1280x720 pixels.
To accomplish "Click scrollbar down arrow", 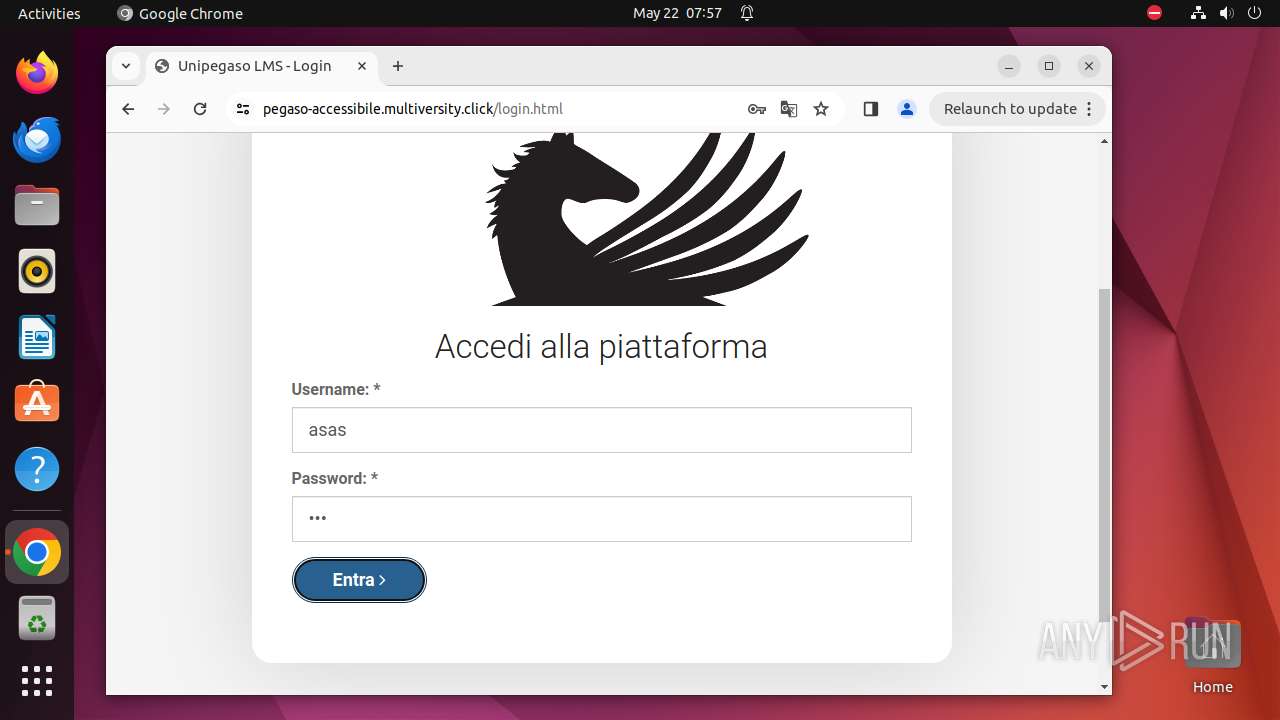I will tap(1104, 687).
